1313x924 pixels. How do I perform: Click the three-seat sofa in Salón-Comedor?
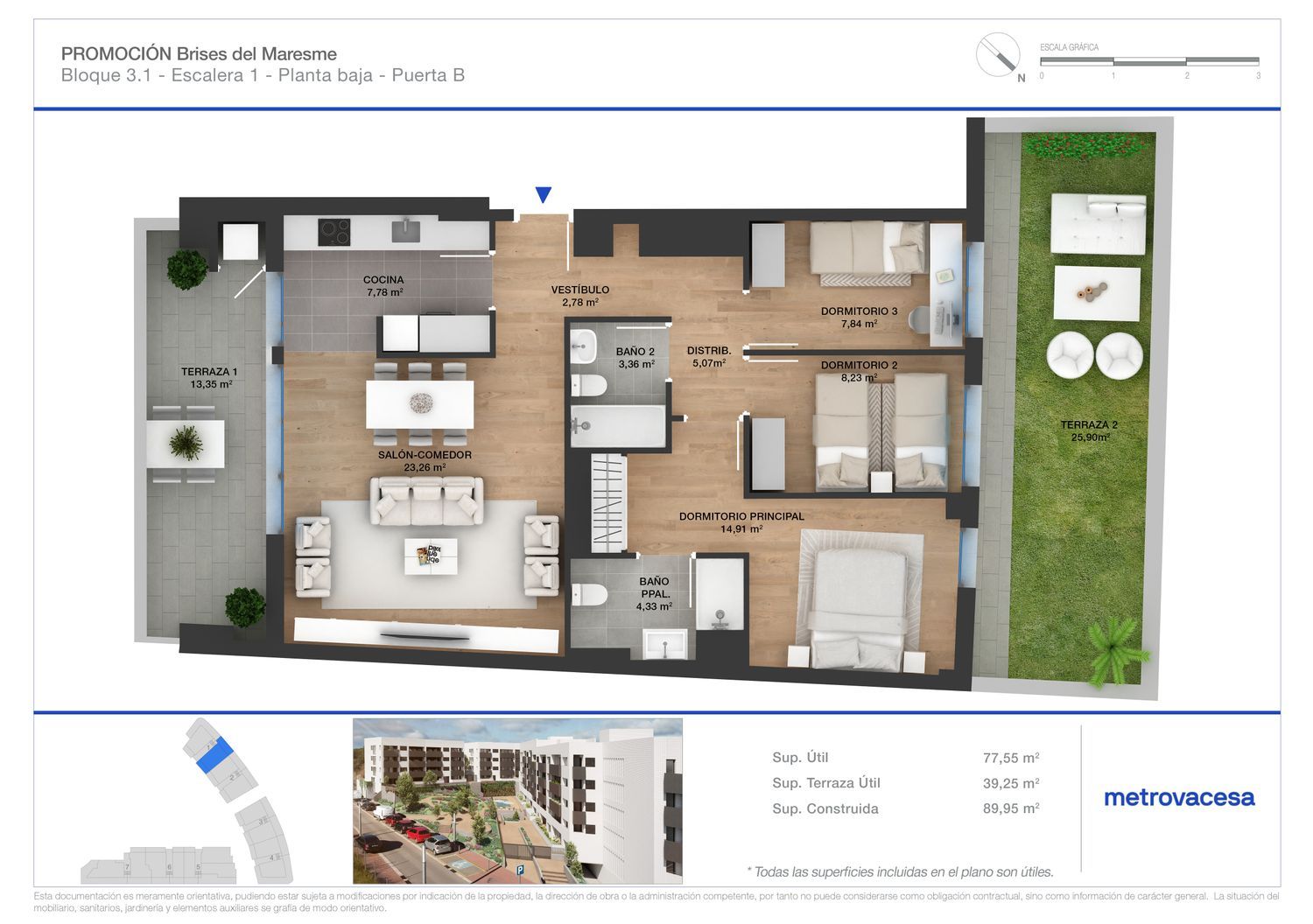tap(426, 500)
